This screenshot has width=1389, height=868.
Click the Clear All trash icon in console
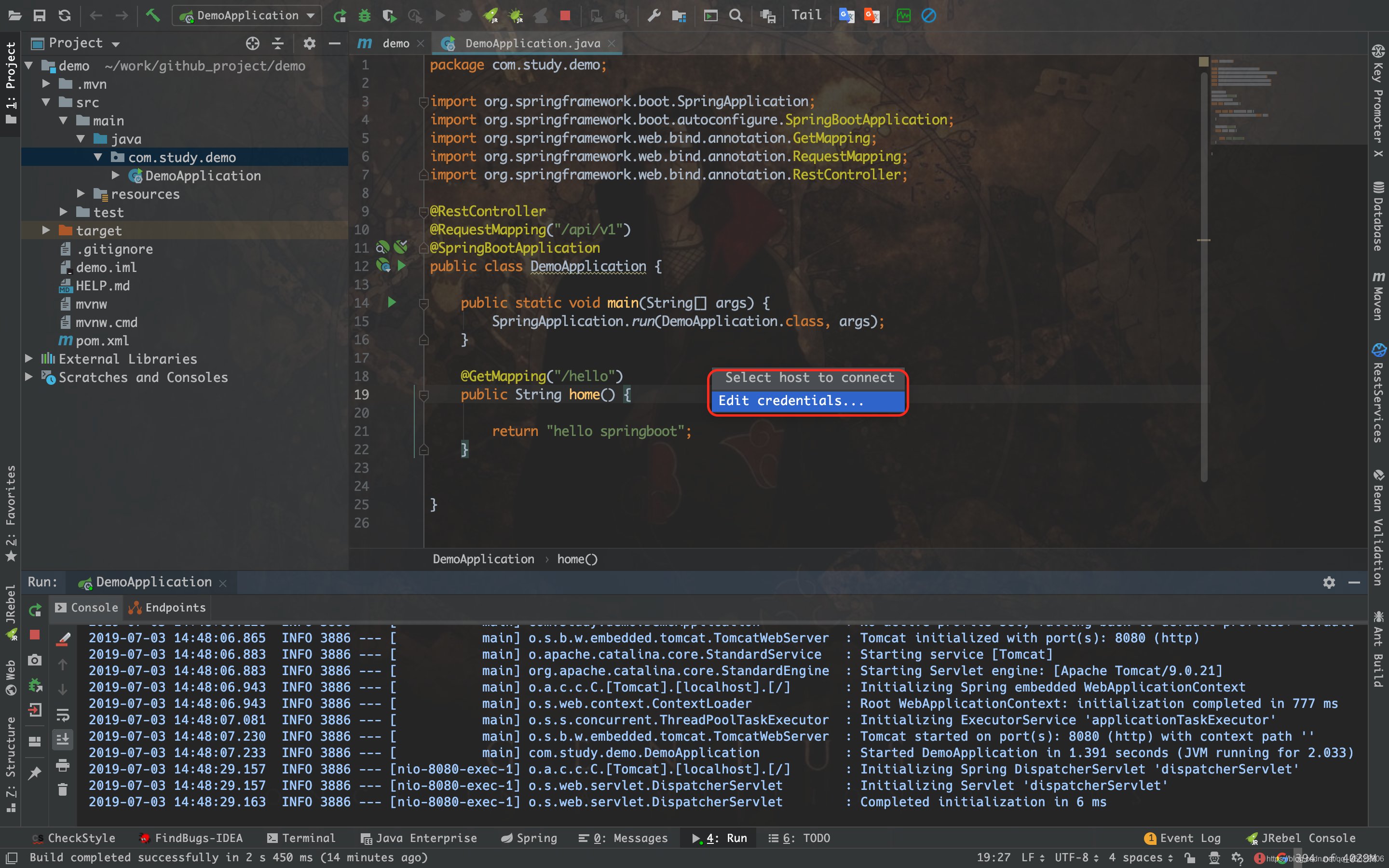(63, 790)
